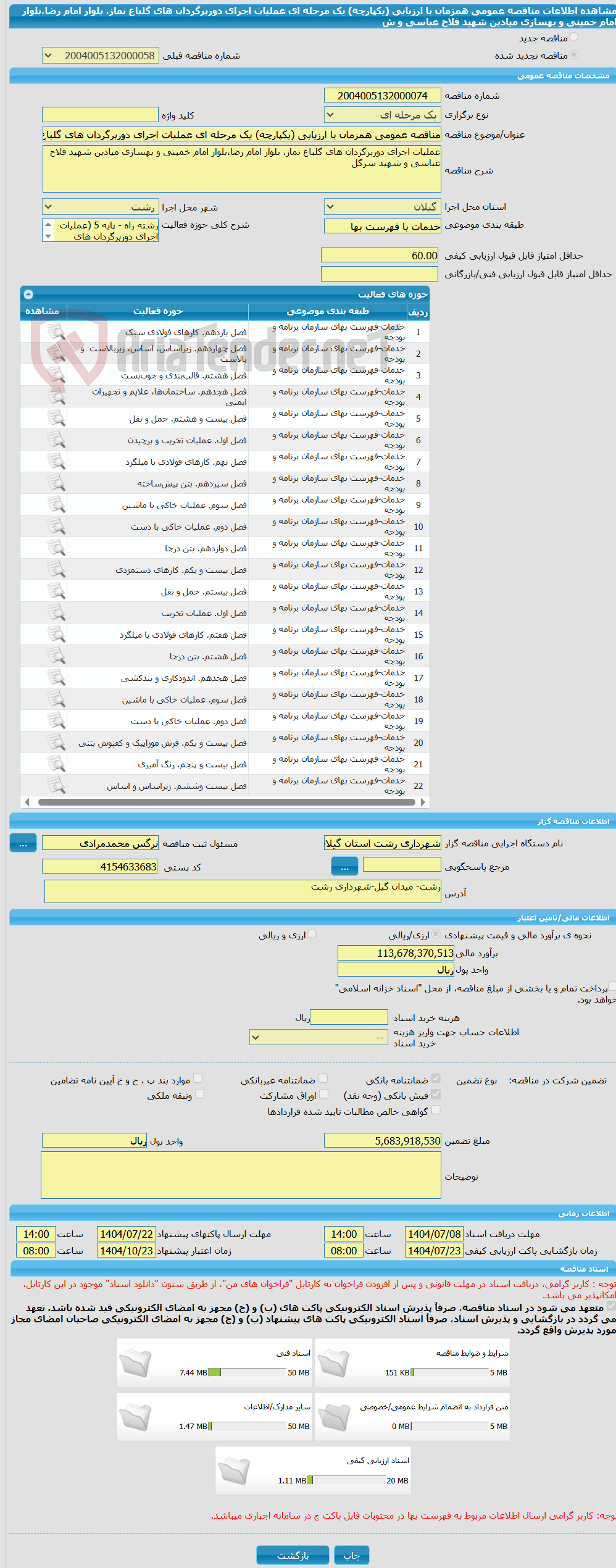
Task: Click the کلید واژه input field
Action: tap(100, 115)
